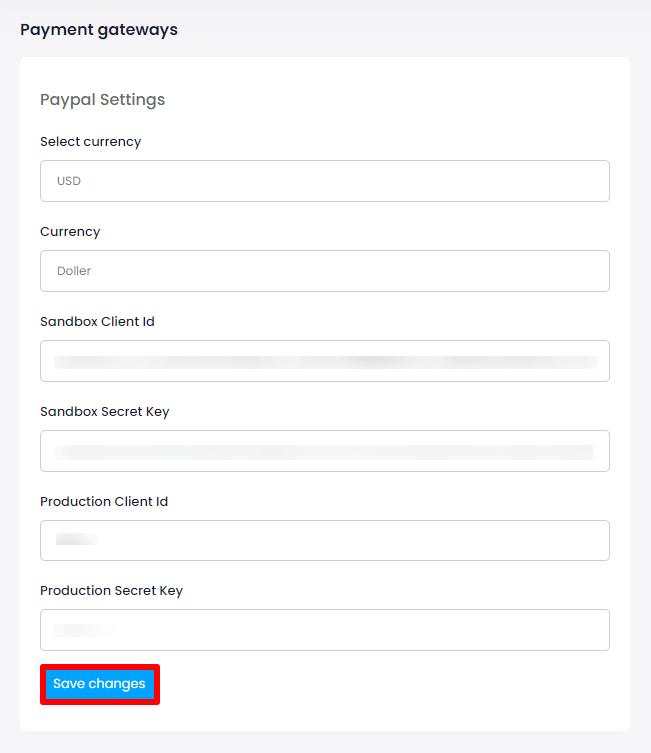Viewport: 651px width, 753px height.
Task: Click the Save changes button
Action: click(x=100, y=684)
